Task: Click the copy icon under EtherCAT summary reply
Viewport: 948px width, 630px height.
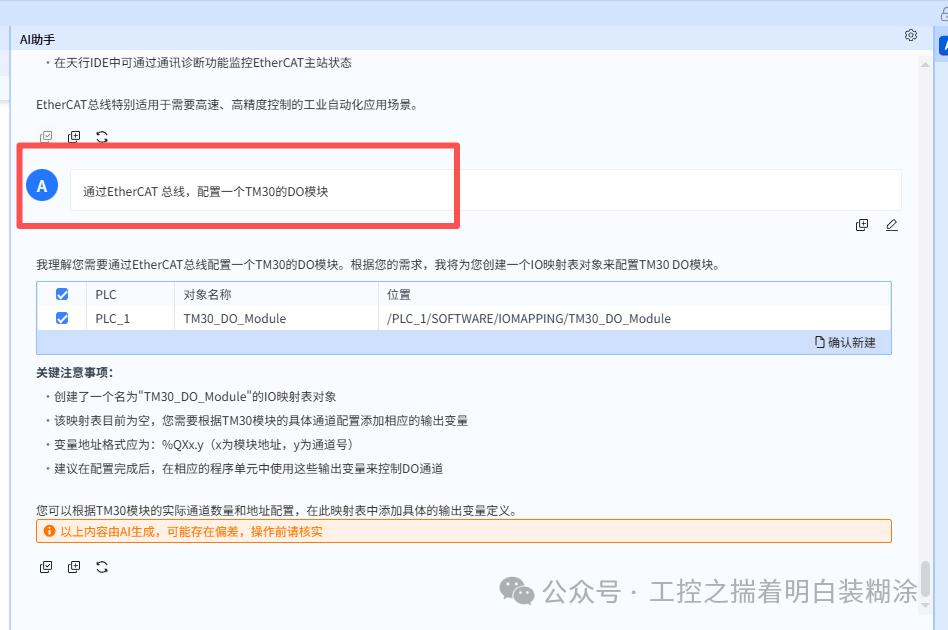Action: pos(74,137)
